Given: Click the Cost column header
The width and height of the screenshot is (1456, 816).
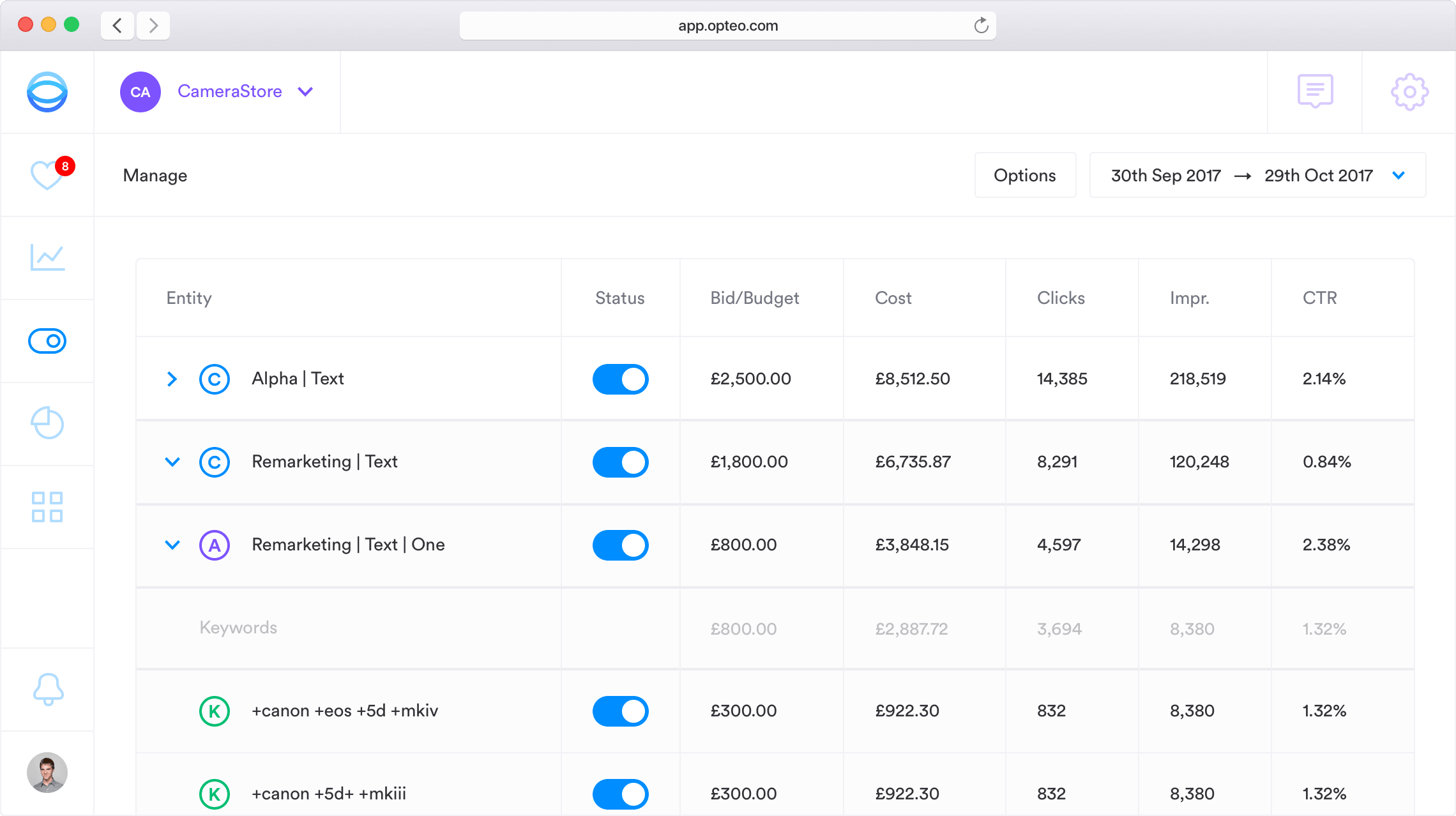Looking at the screenshot, I should click(x=893, y=298).
